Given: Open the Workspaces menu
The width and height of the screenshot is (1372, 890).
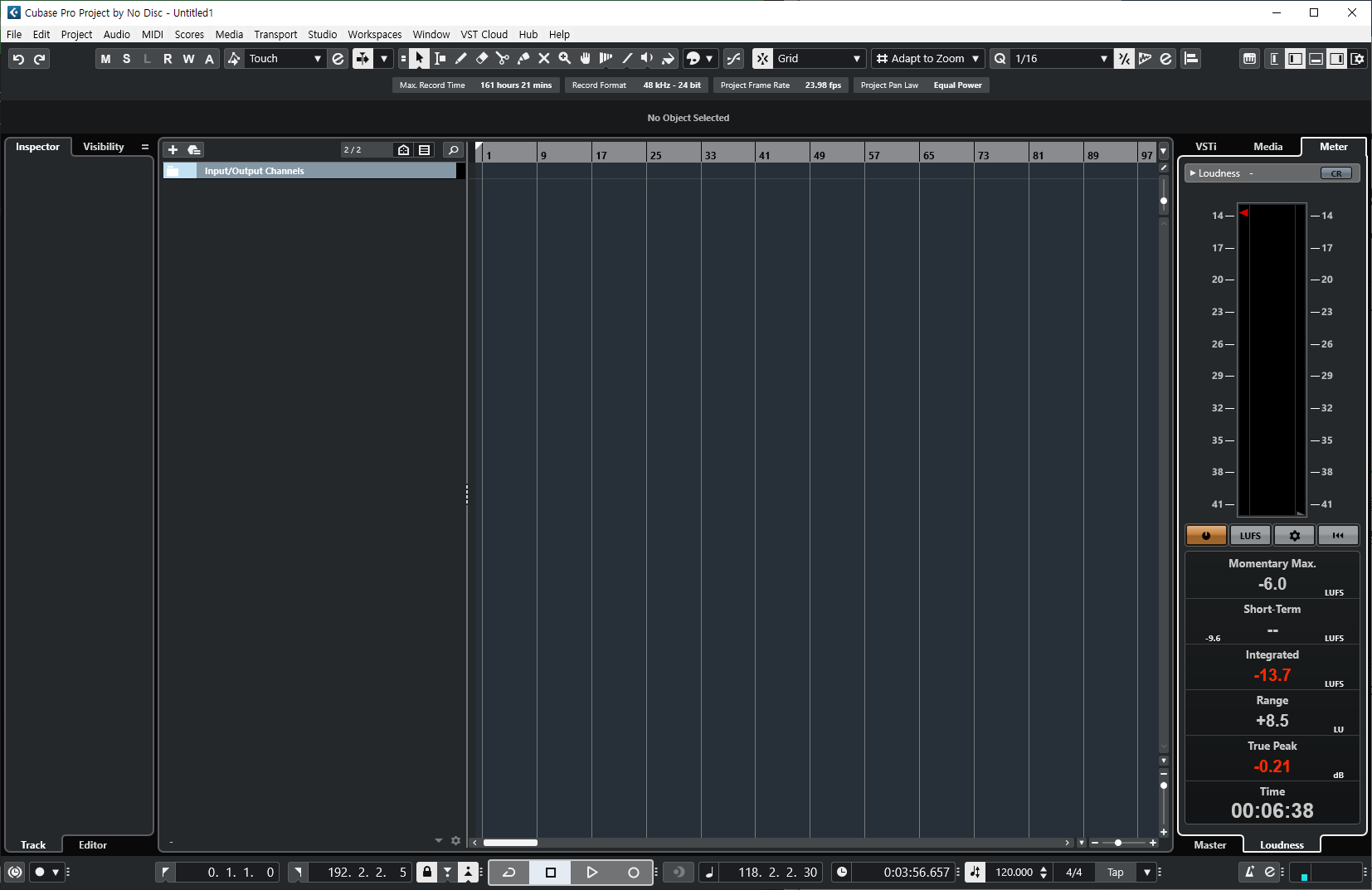Looking at the screenshot, I should tap(374, 34).
